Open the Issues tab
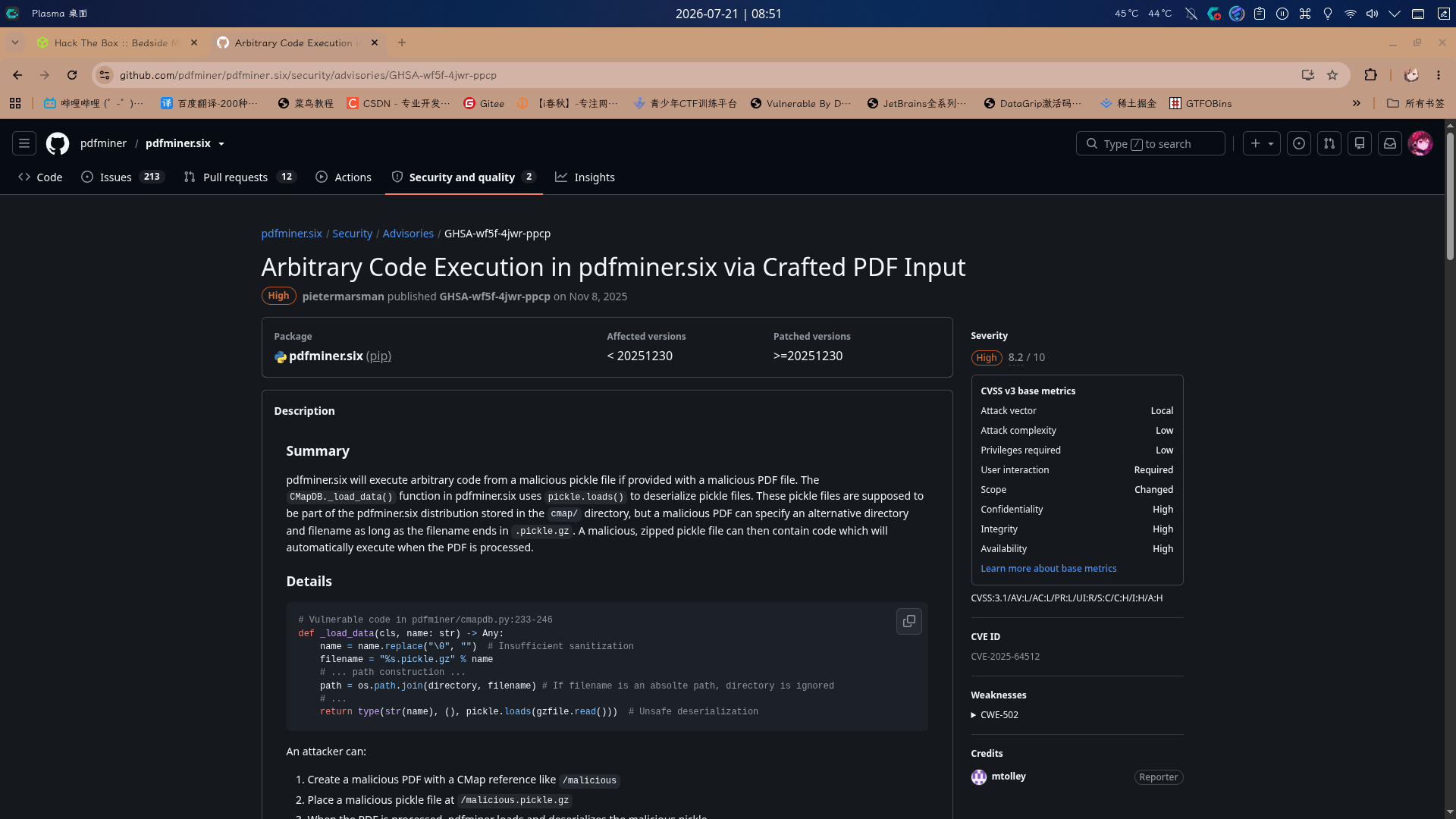 point(123,177)
